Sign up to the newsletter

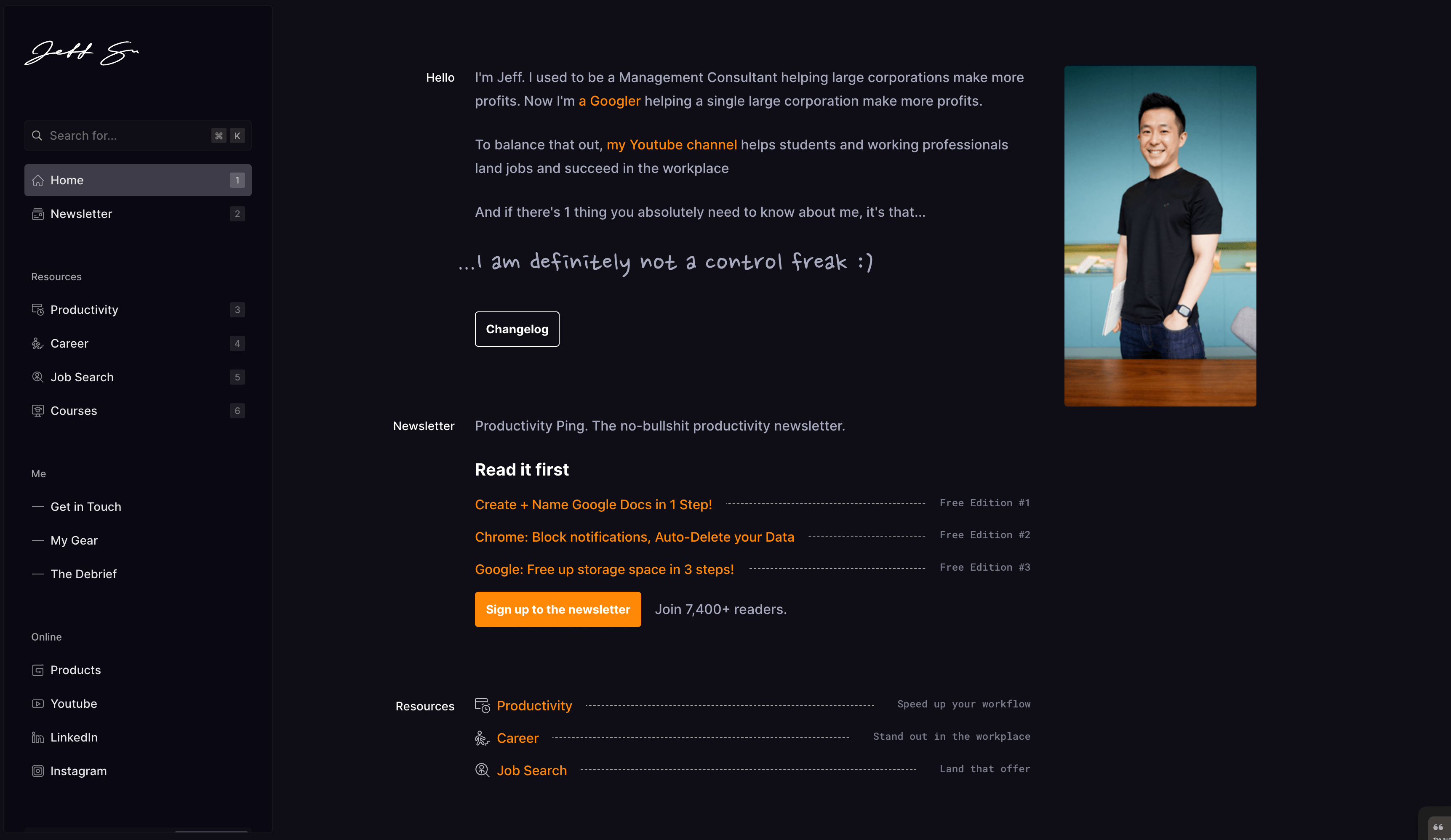pos(558,609)
